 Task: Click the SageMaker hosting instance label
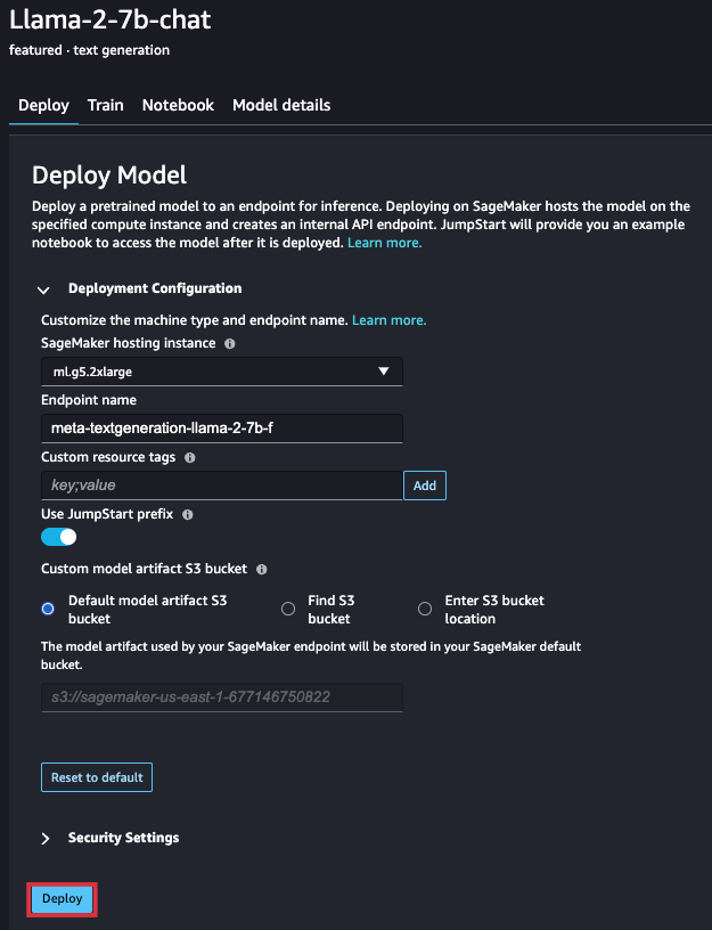pos(128,343)
